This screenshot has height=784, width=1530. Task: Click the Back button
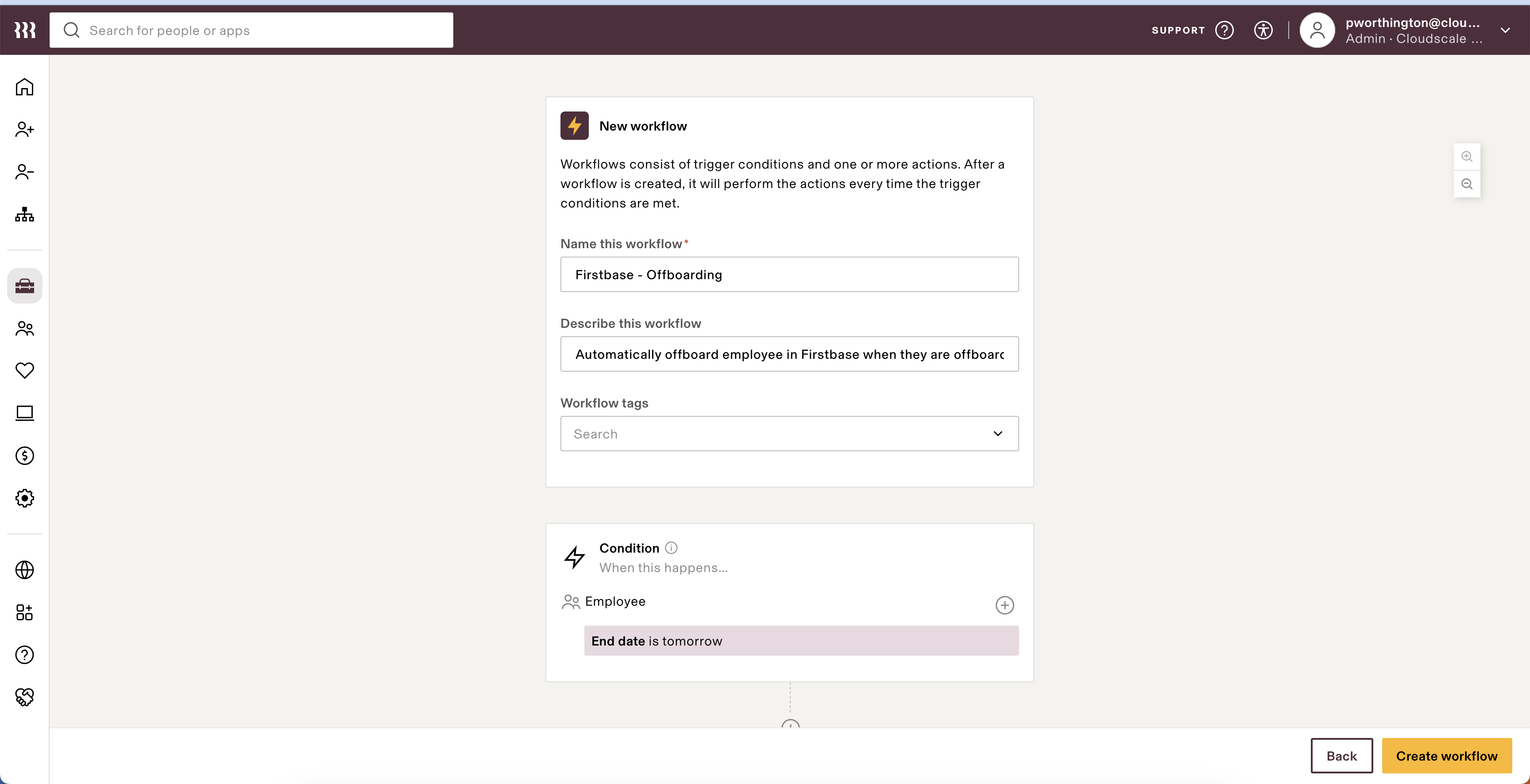click(1341, 756)
